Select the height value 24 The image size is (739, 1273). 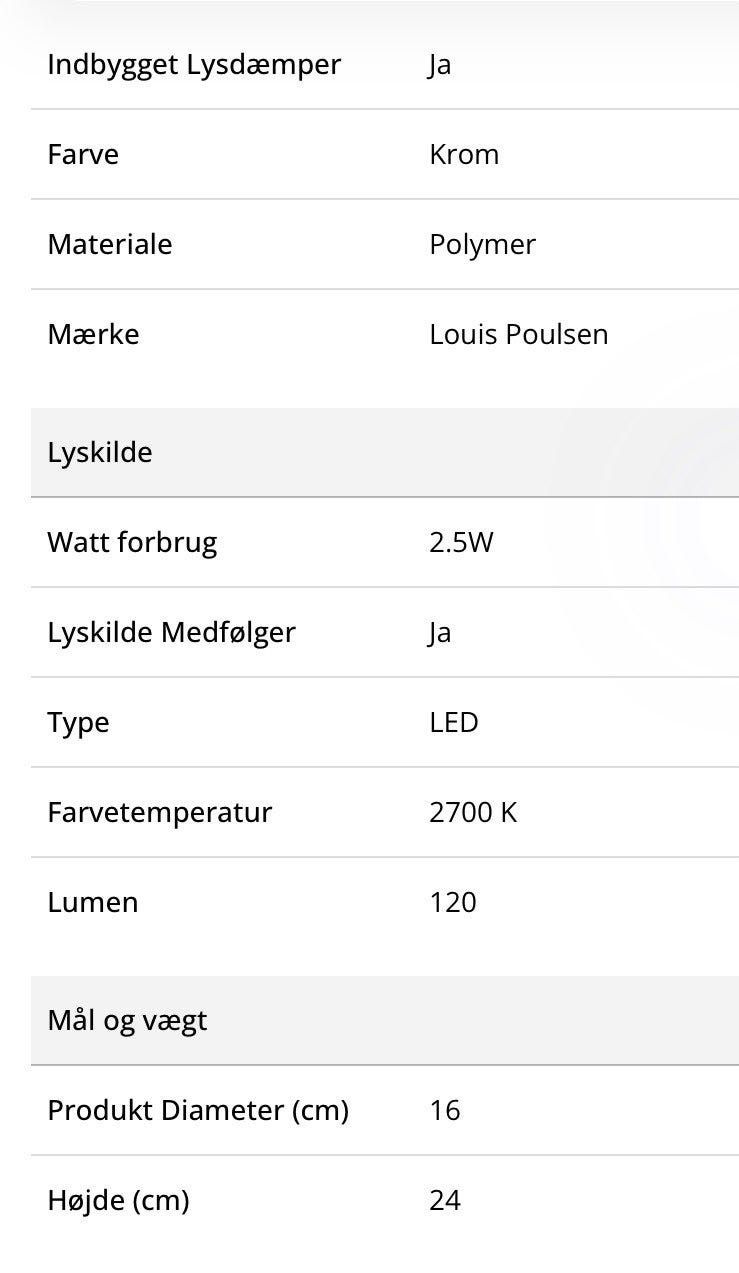pos(445,1201)
